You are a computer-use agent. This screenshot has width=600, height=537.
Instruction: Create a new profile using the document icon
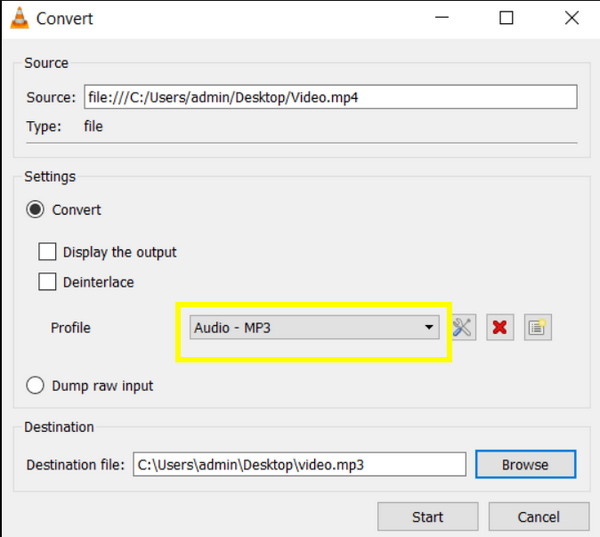coord(539,327)
